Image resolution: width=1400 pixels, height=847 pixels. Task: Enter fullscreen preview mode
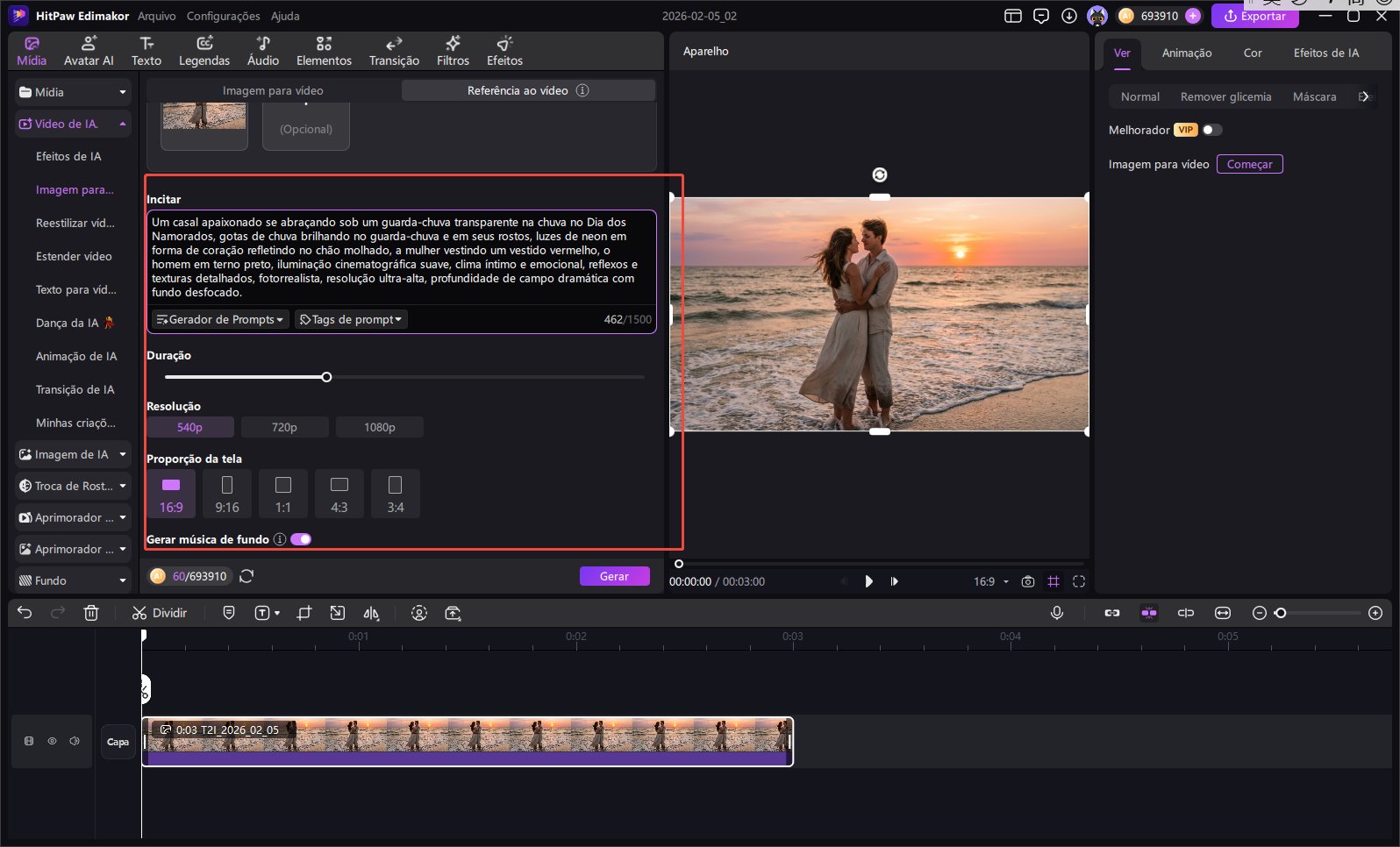[1079, 581]
